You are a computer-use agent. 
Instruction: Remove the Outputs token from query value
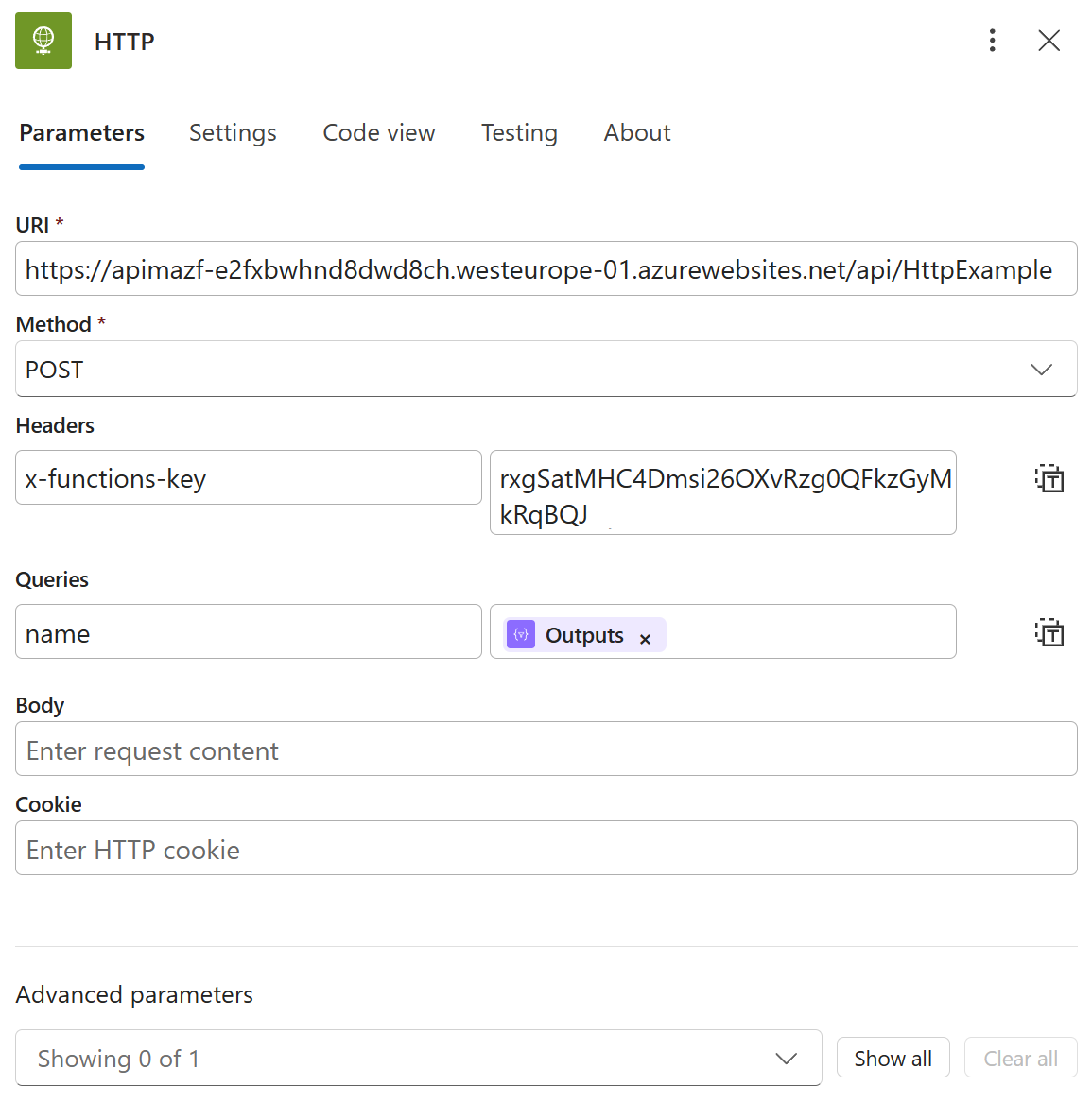click(645, 639)
